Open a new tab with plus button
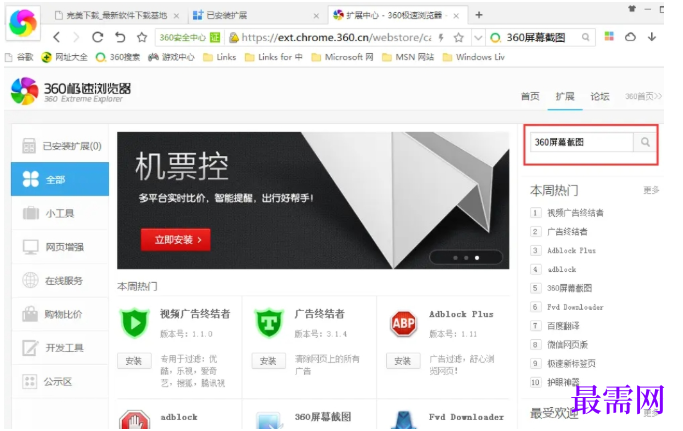 pos(479,15)
